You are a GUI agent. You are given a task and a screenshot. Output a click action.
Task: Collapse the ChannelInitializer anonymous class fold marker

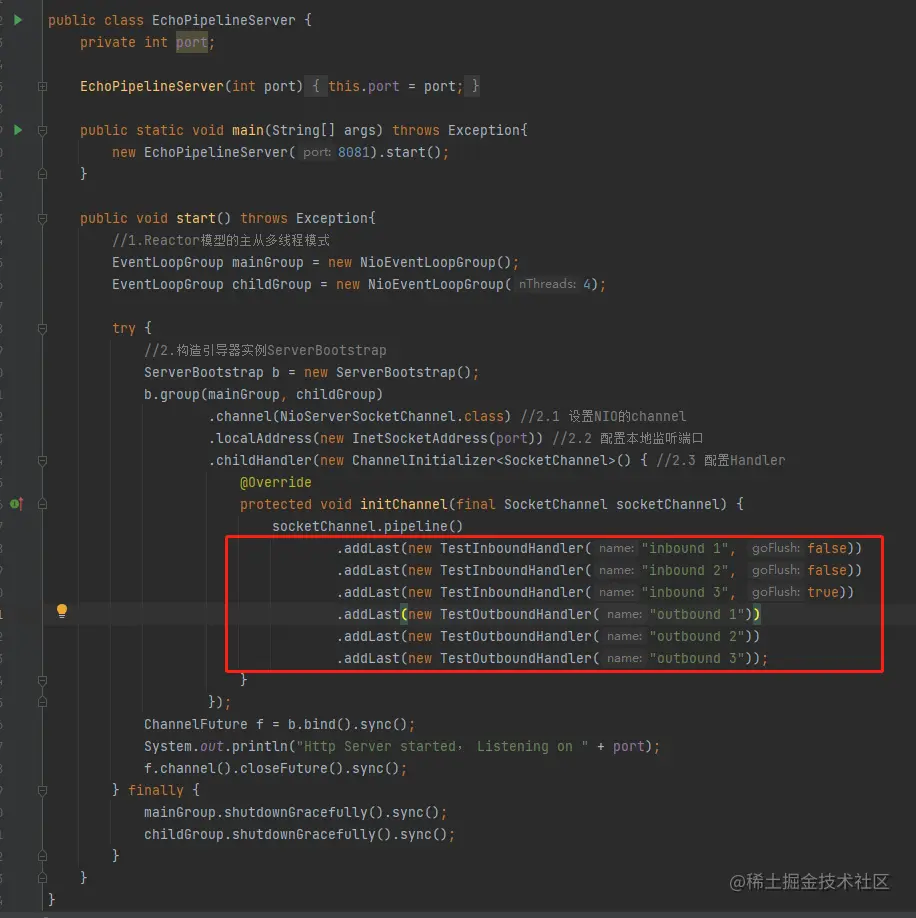click(43, 461)
